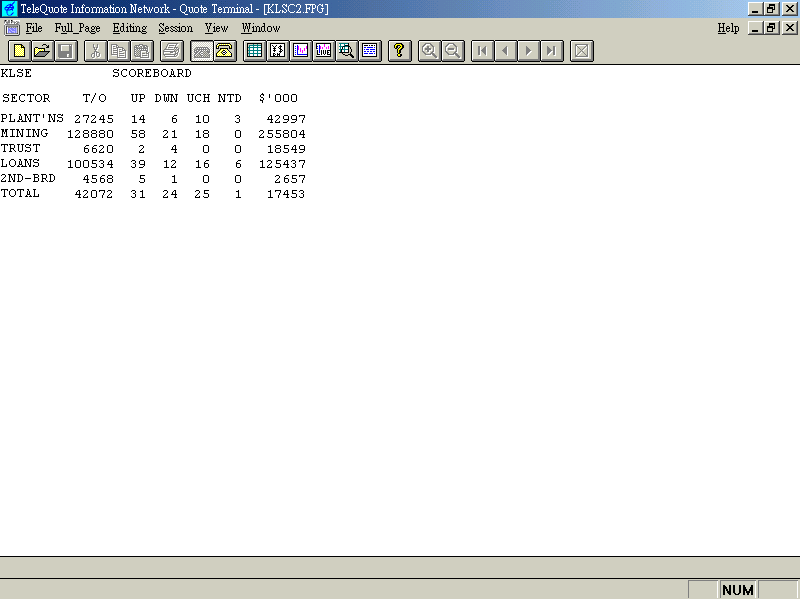This screenshot has width=800, height=600.
Task: Open the Help menu
Action: tap(728, 28)
